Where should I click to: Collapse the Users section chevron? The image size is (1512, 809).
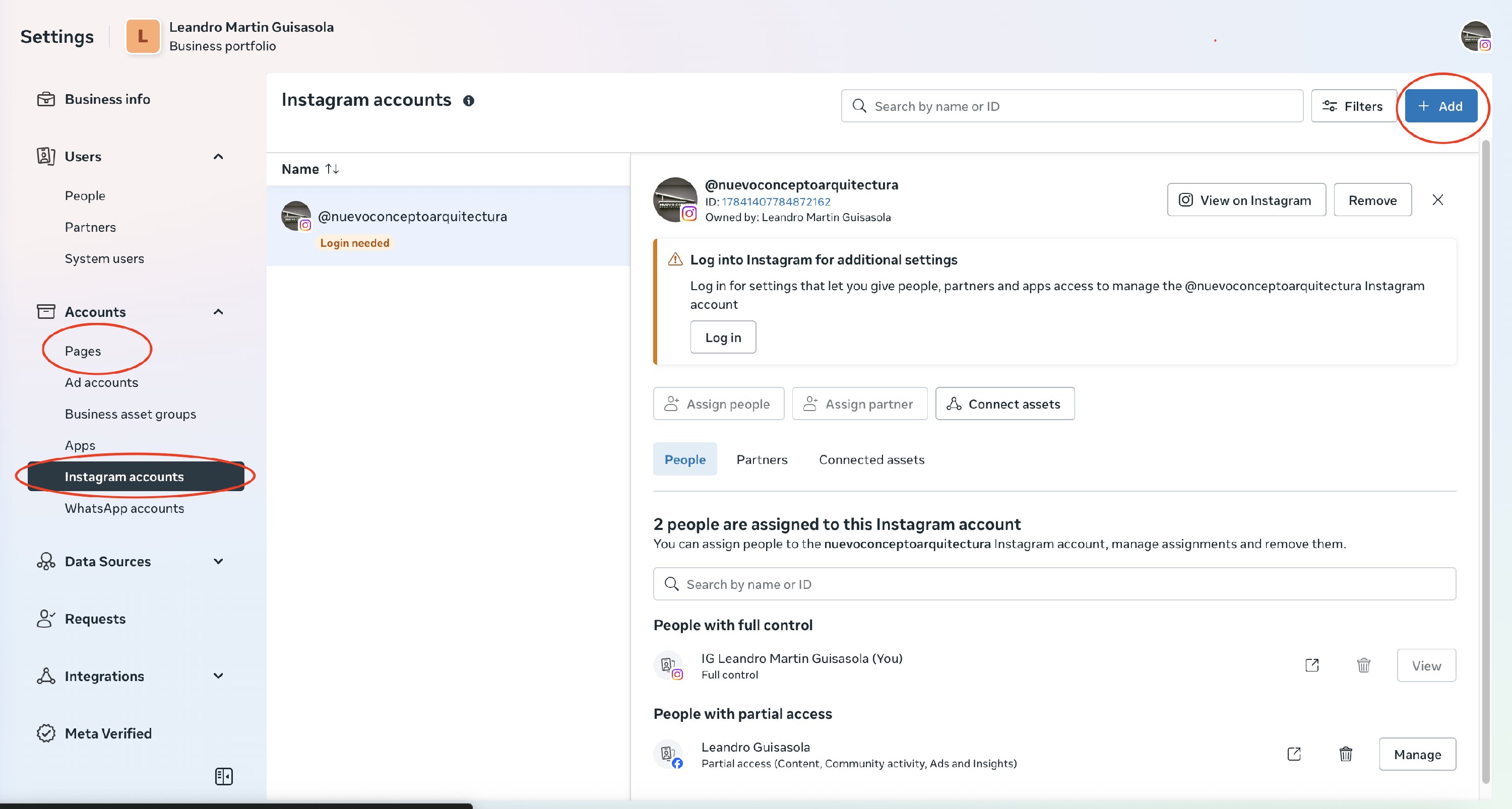click(218, 157)
